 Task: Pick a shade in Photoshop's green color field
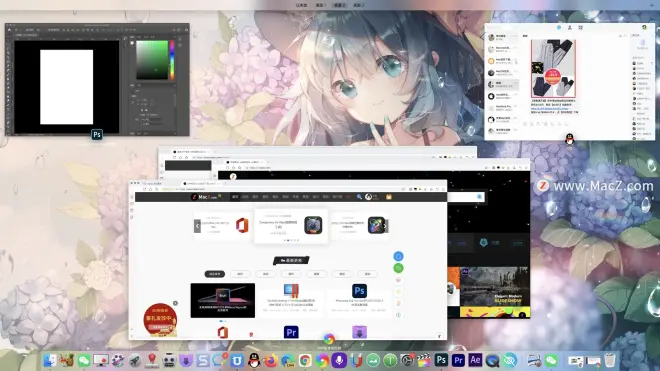tap(152, 60)
